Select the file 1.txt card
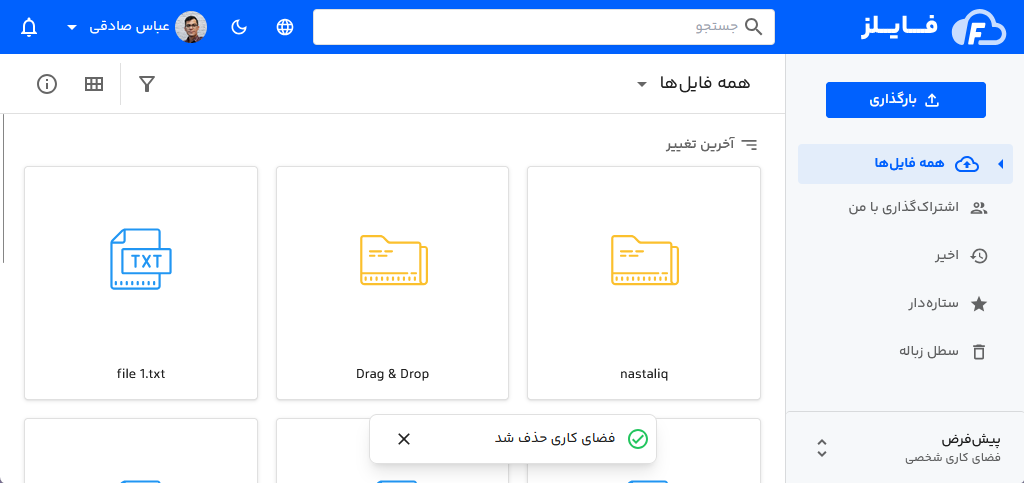Screen dimensions: 1024x483 141,283
